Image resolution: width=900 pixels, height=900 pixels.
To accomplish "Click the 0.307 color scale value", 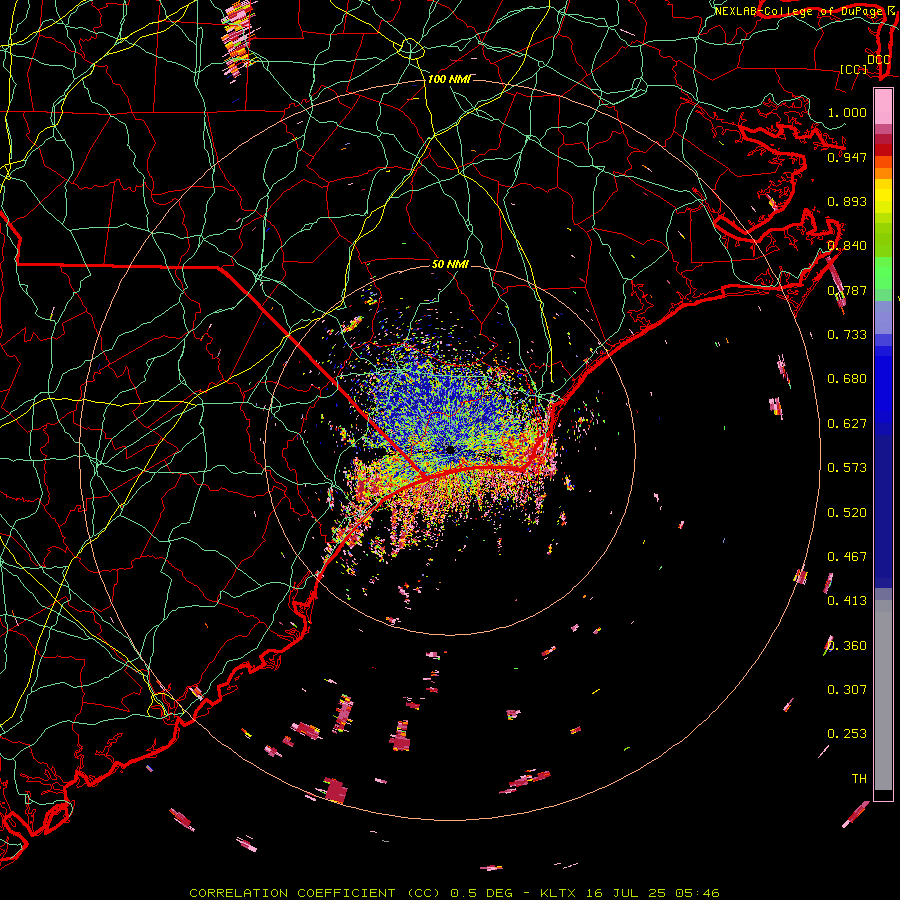I will (x=847, y=690).
